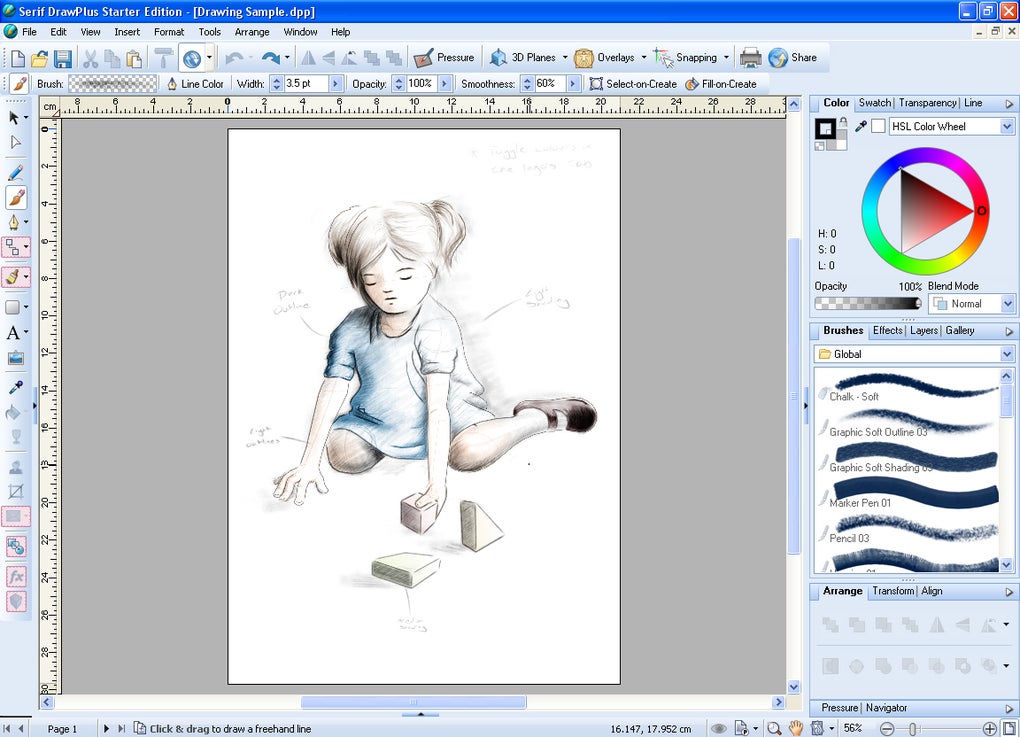The height and width of the screenshot is (737, 1020).
Task: Save the drawing with the floppy disk icon
Action: click(62, 59)
